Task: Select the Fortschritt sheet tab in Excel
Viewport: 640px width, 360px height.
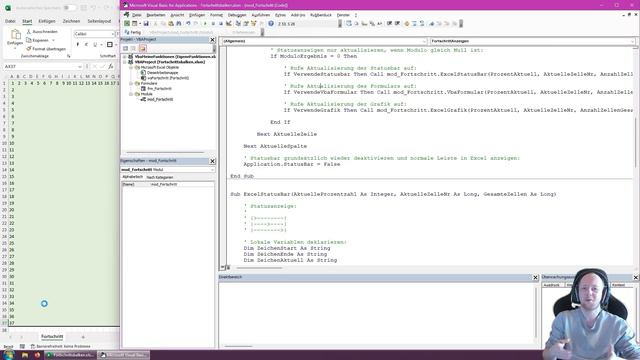Action: point(52,336)
